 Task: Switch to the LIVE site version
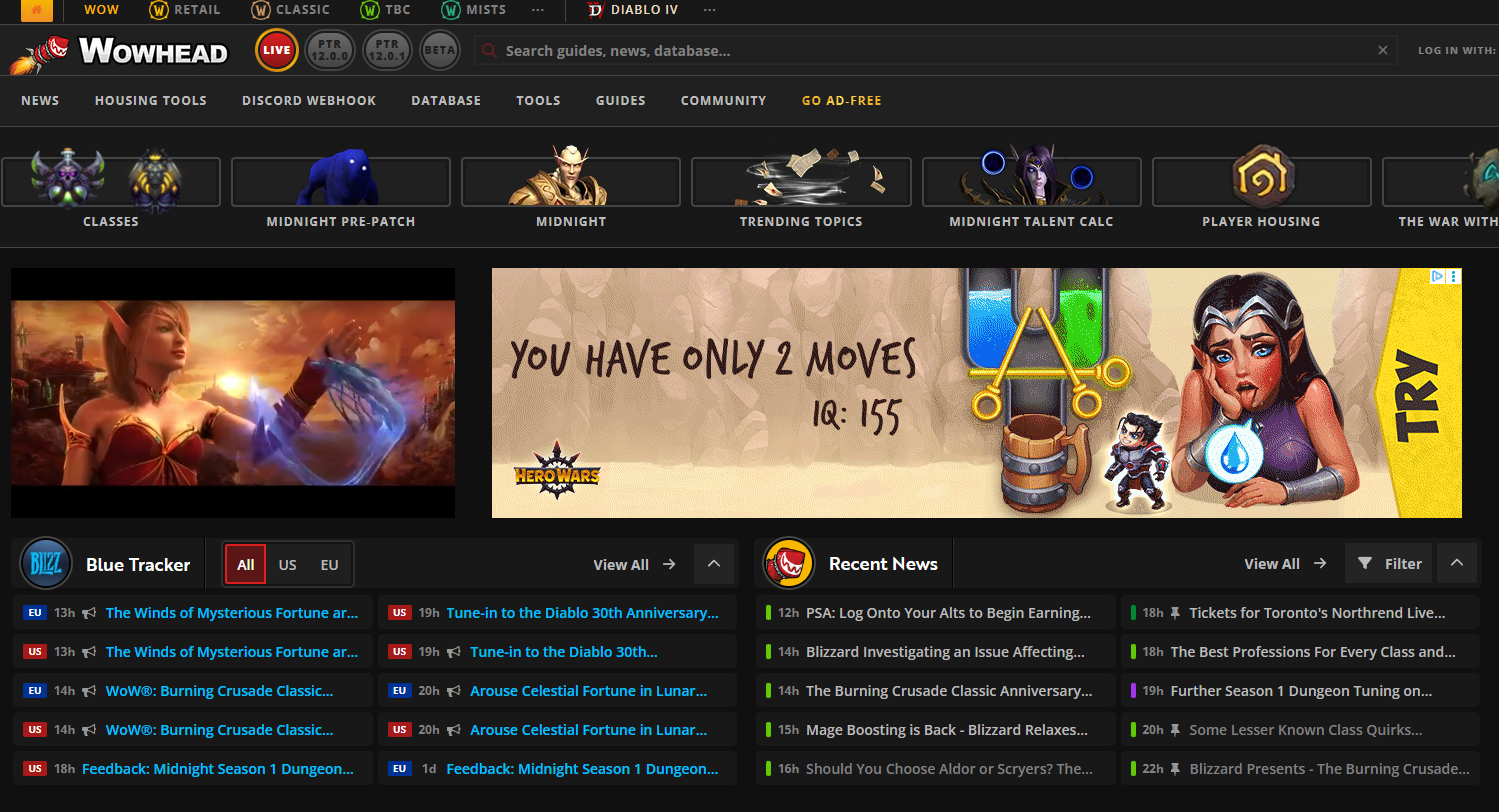276,50
